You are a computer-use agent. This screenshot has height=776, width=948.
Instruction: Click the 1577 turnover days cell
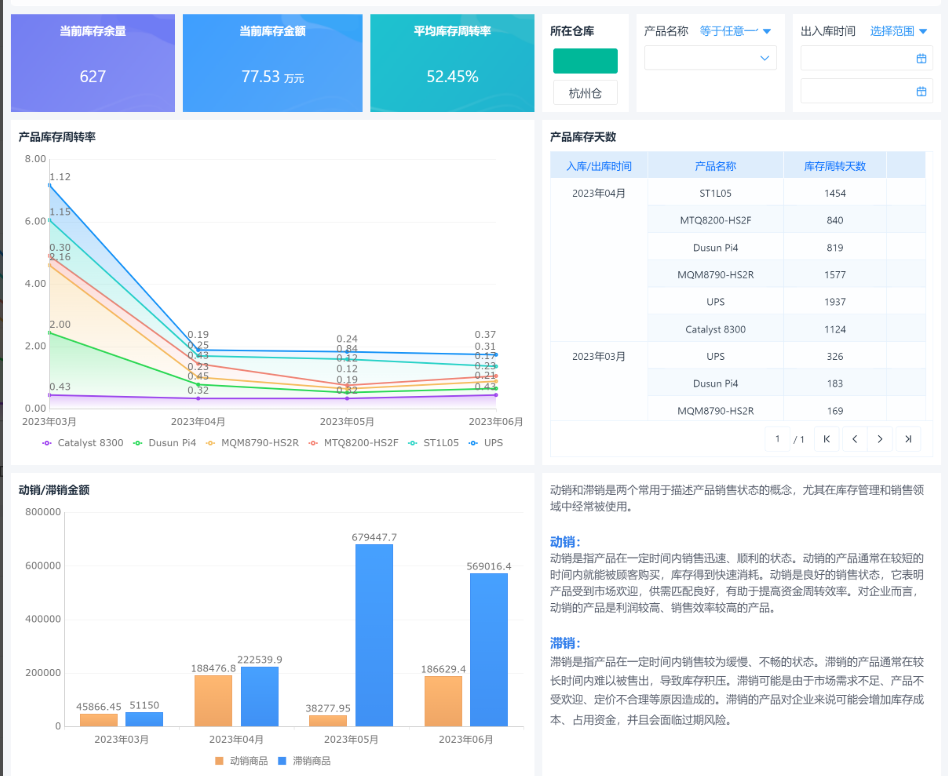pos(835,275)
